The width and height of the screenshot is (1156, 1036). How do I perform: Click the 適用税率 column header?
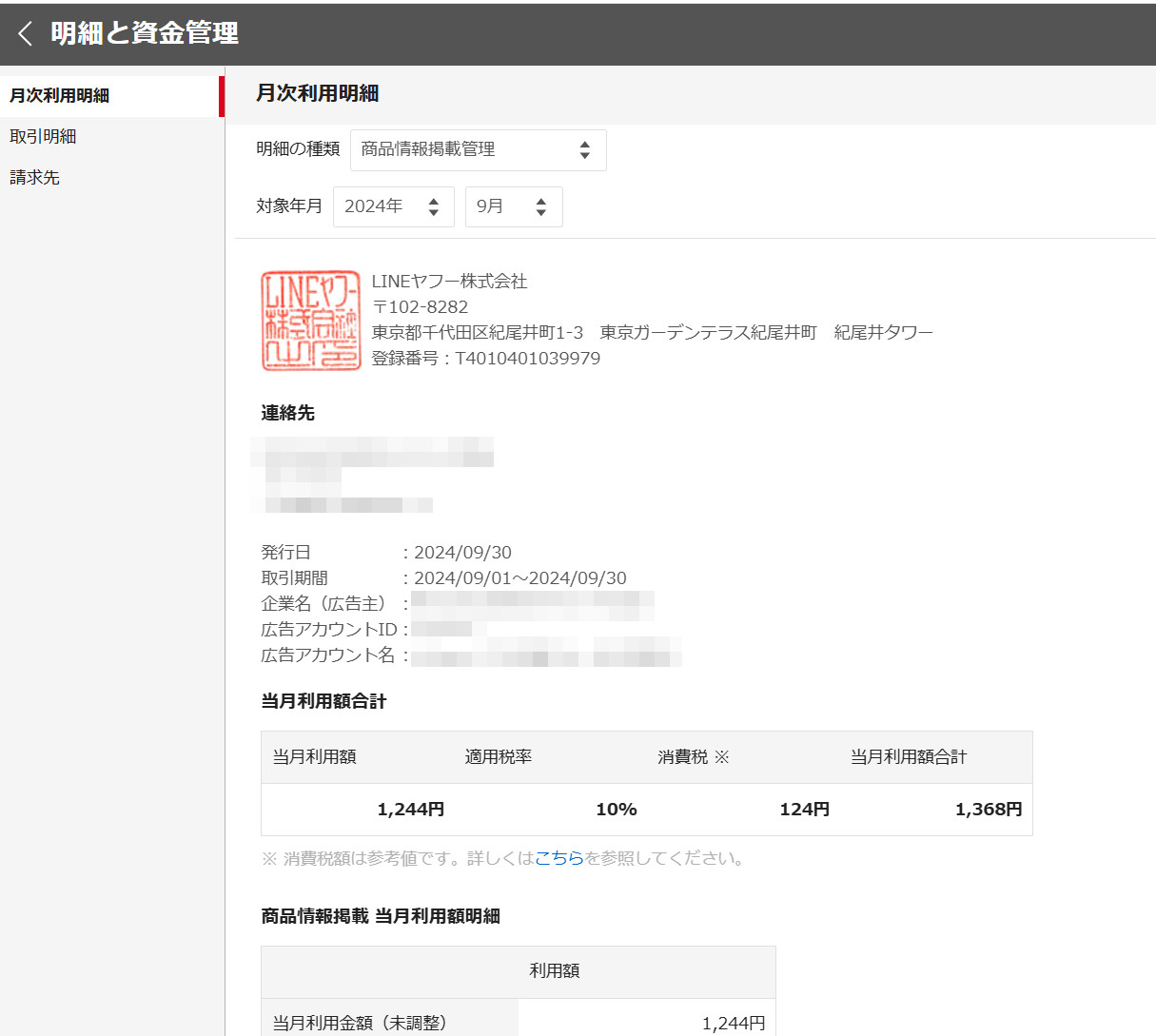click(498, 757)
